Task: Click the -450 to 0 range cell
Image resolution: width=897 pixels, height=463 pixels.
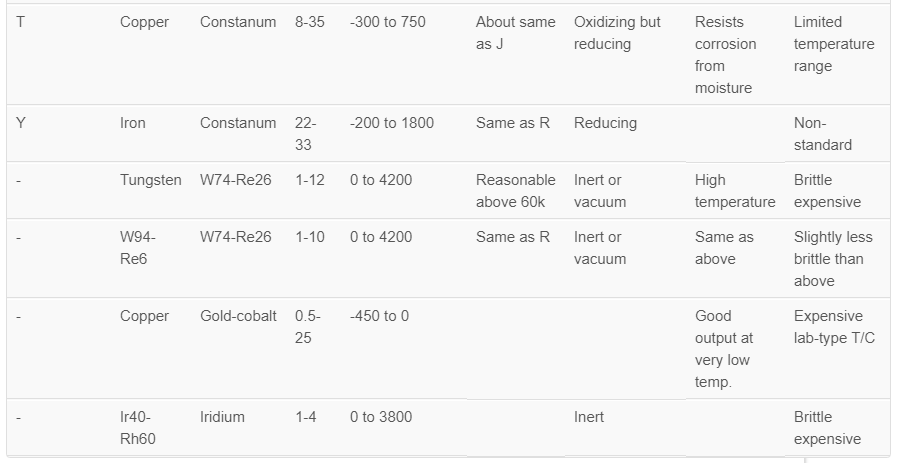Action: coord(380,316)
